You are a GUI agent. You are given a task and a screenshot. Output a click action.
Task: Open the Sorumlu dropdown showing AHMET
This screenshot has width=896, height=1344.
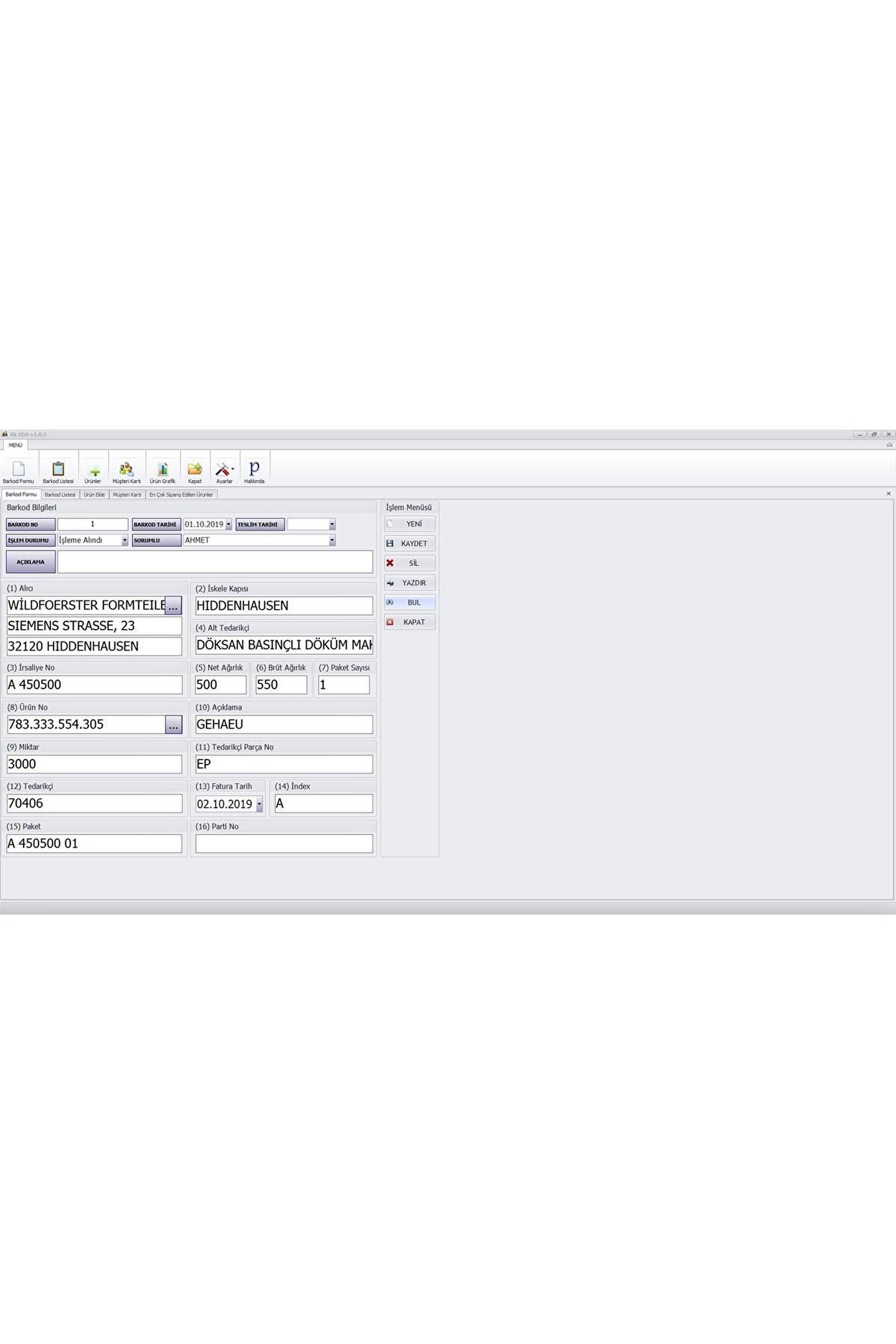pos(332,541)
